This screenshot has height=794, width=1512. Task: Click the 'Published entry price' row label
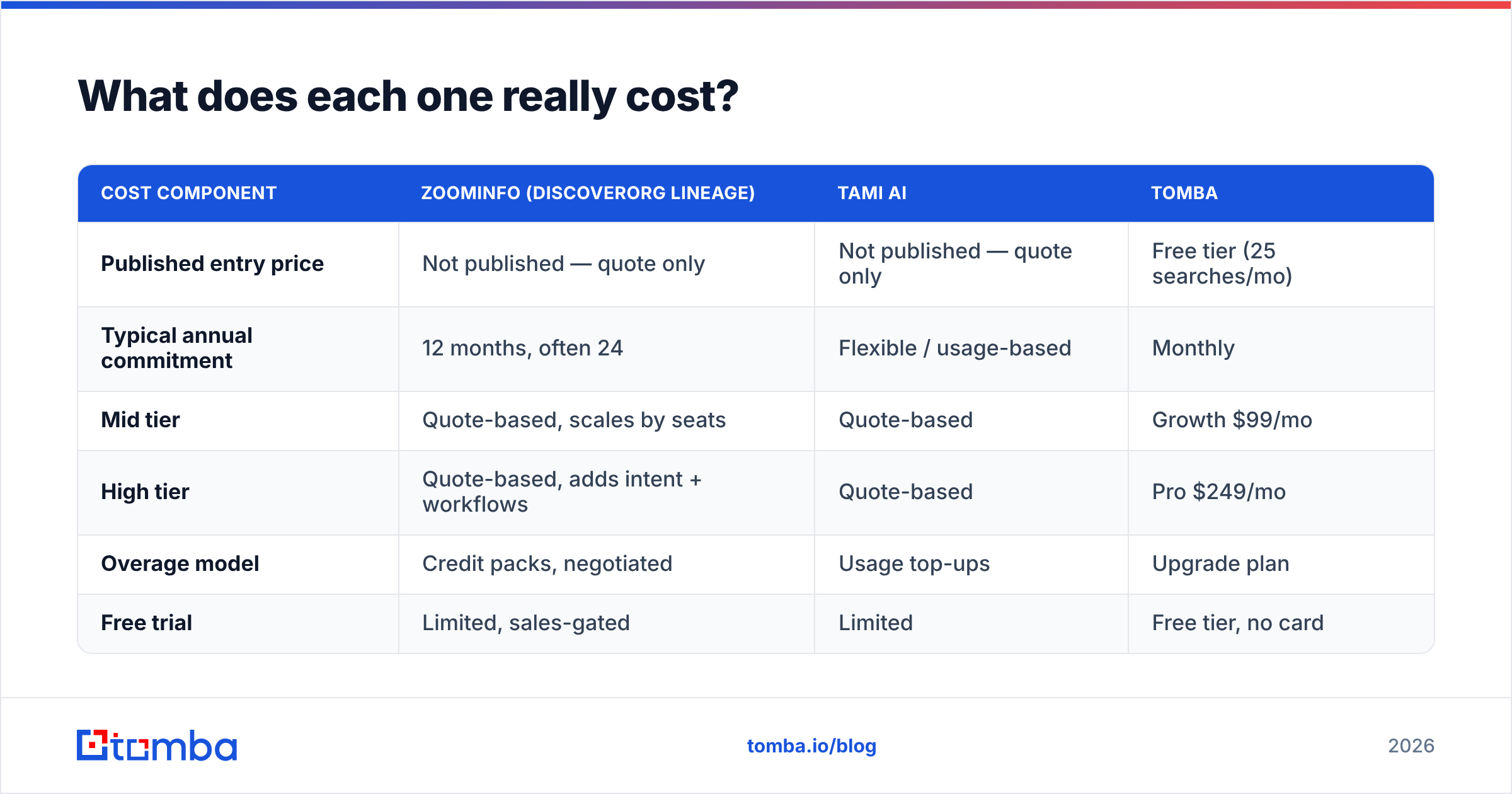212,263
